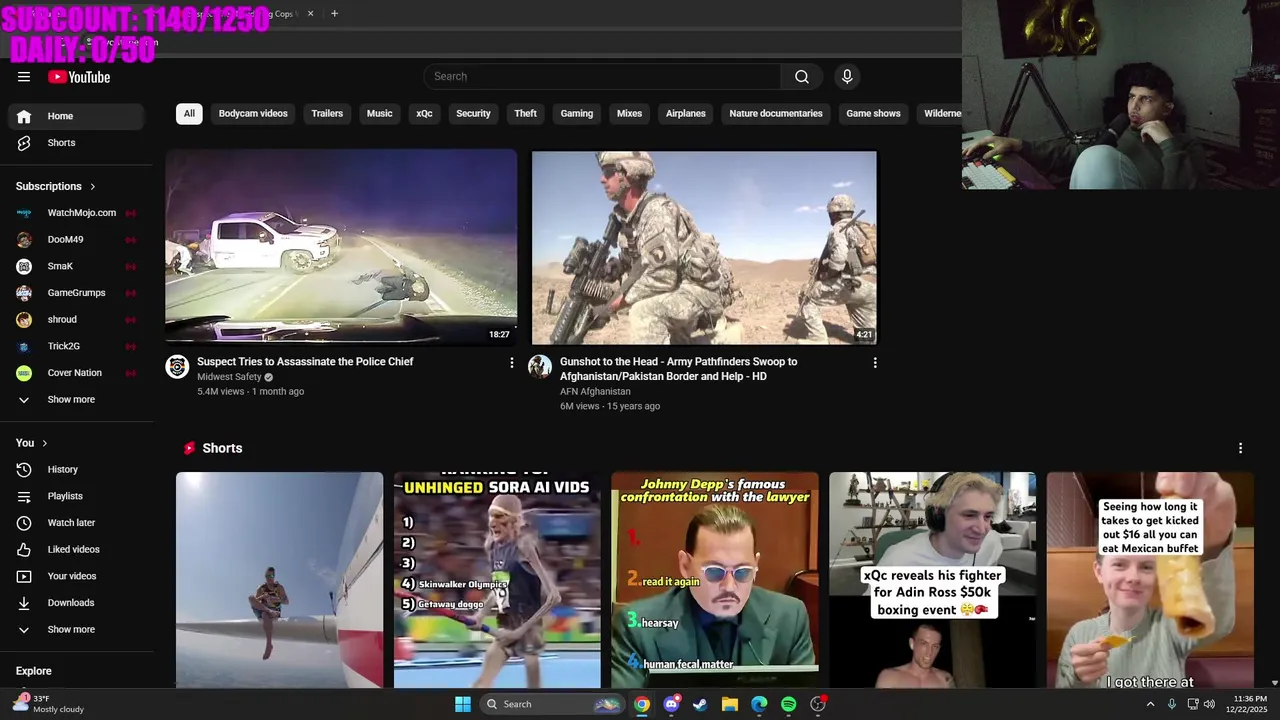The height and width of the screenshot is (720, 1280).
Task: Expand the You section header
Action: (32, 443)
